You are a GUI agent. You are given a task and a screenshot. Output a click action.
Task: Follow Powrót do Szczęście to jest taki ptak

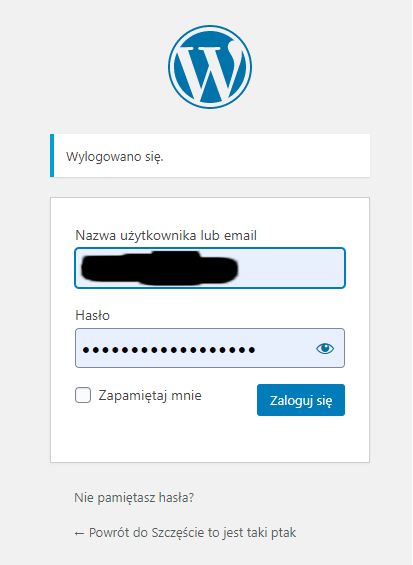click(185, 533)
